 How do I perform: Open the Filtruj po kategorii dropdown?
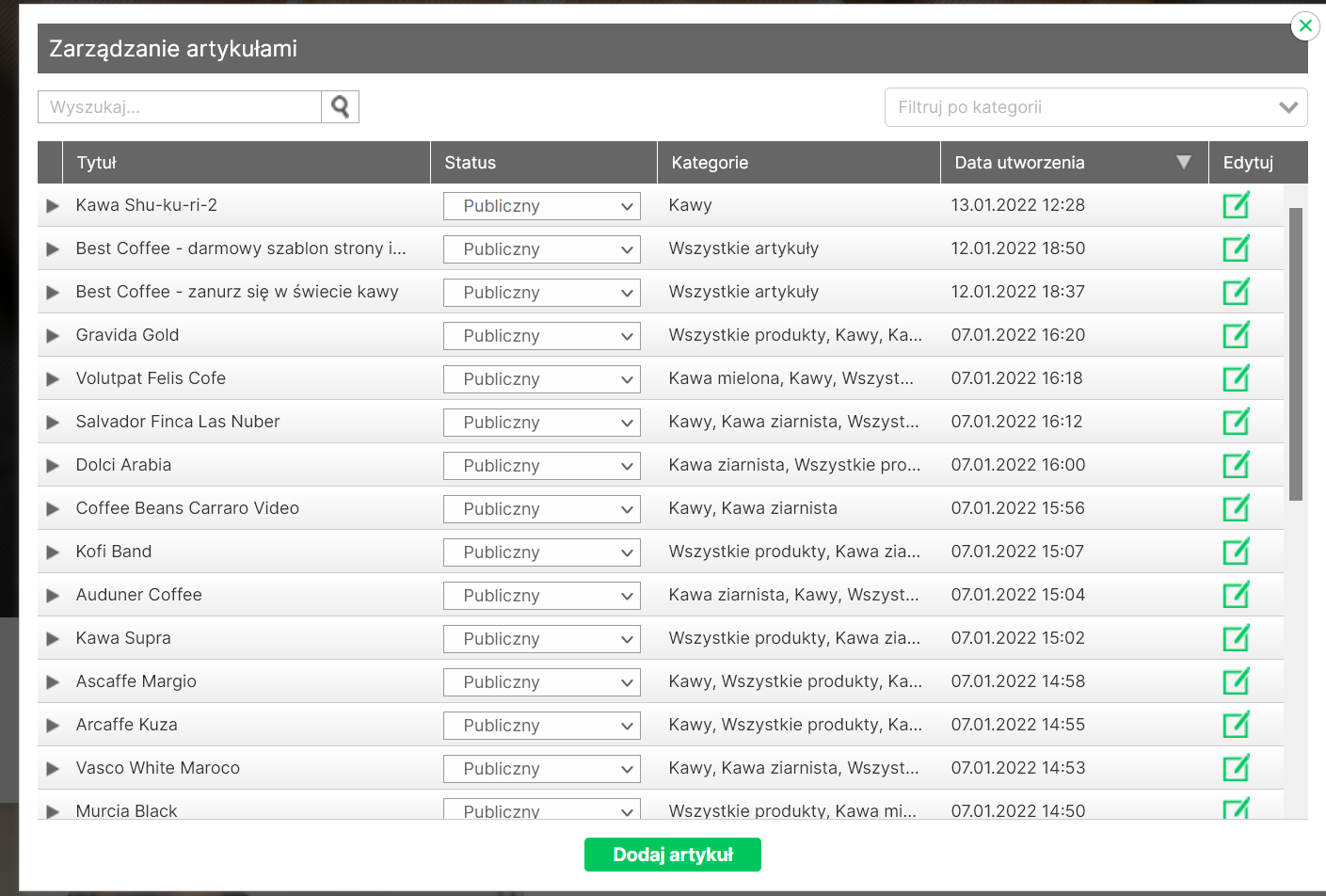[x=1096, y=107]
